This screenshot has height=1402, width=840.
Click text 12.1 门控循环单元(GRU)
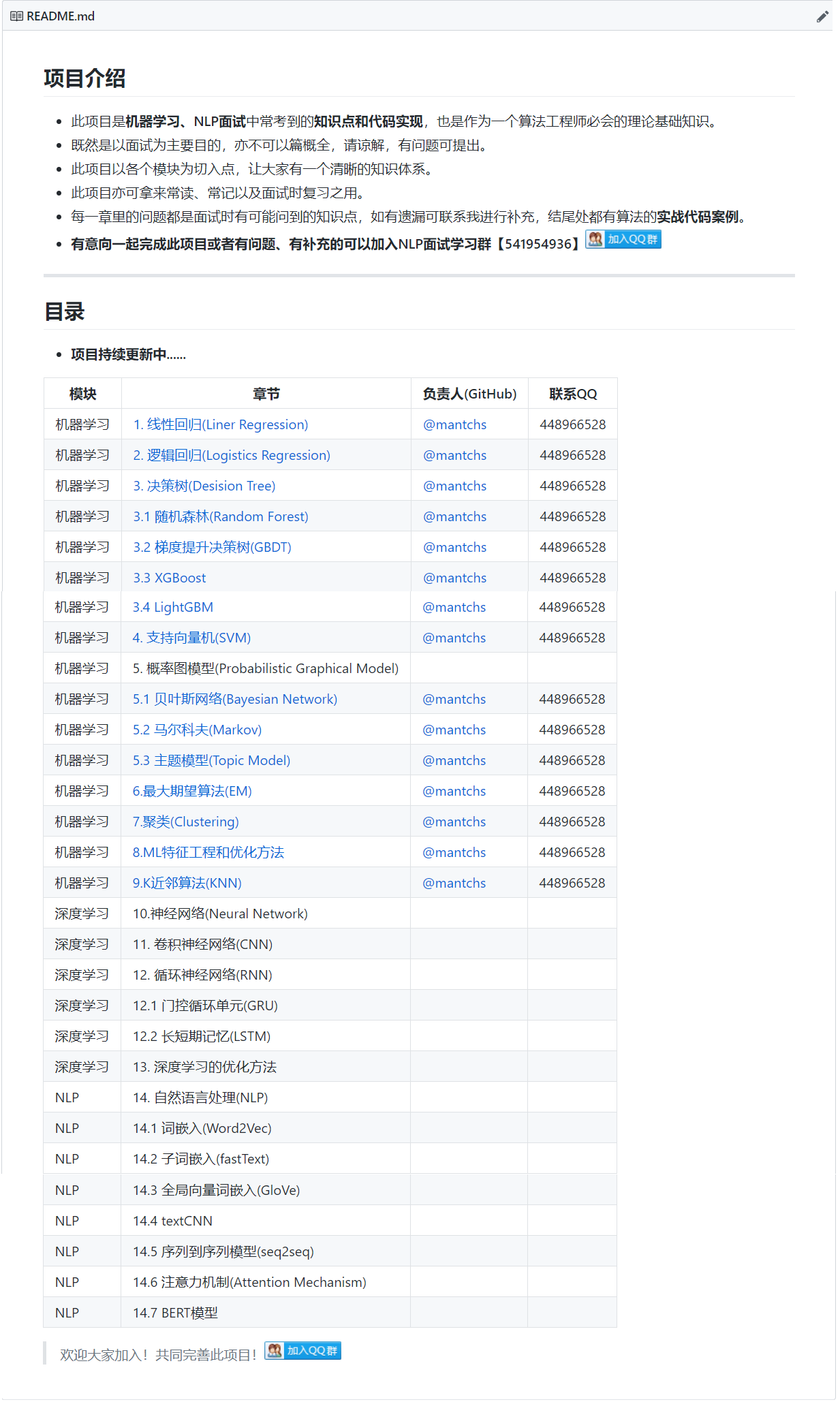pos(205,1006)
